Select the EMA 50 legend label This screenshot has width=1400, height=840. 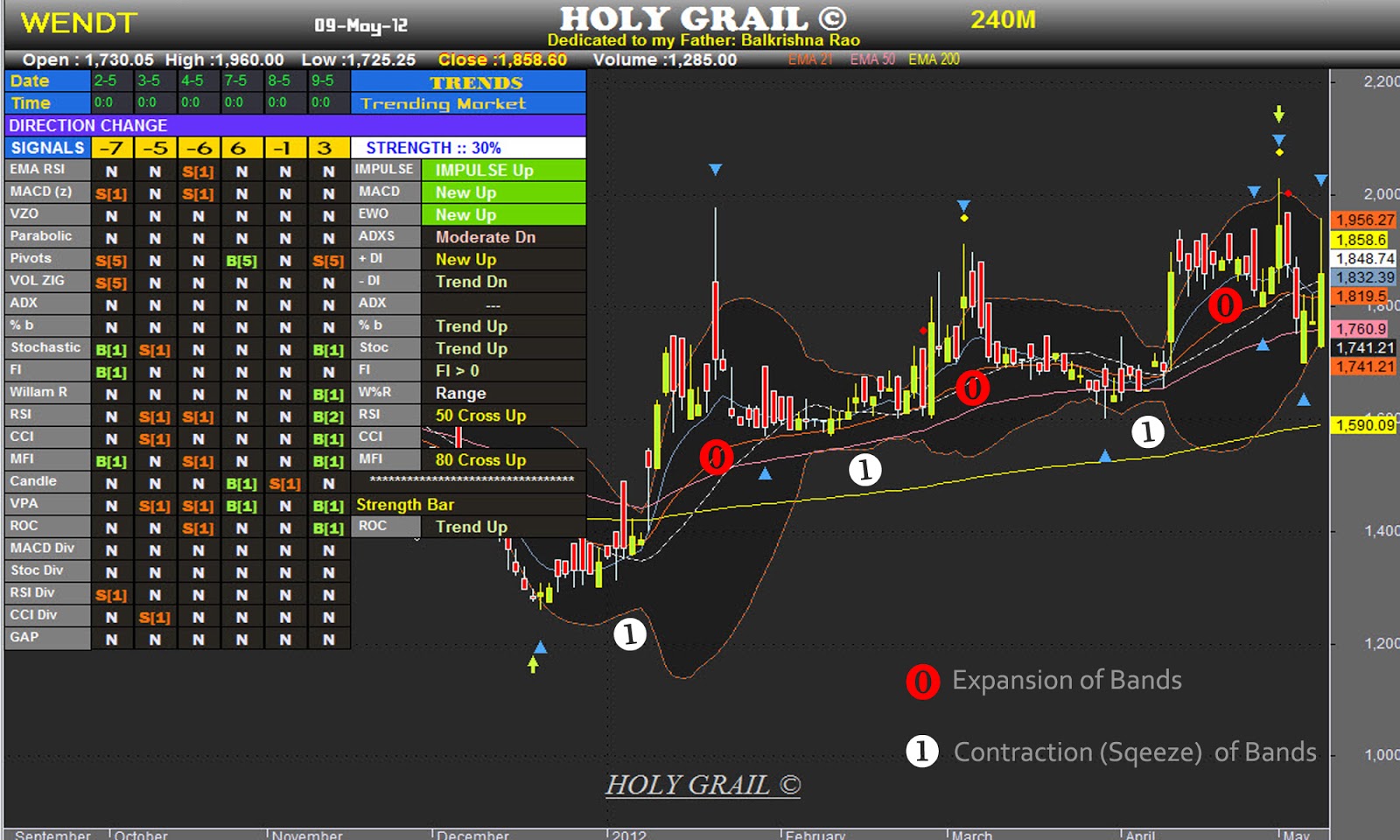click(x=872, y=59)
